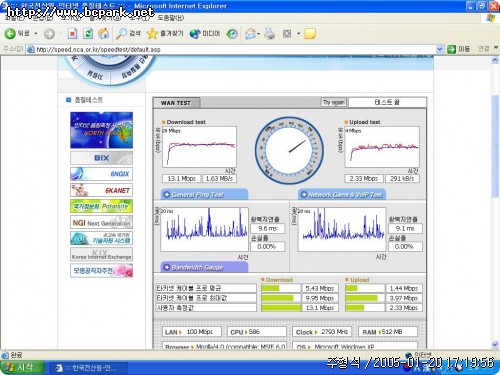Open the General Ping Test section
Viewport: 500px width, 375px height.
click(x=204, y=194)
